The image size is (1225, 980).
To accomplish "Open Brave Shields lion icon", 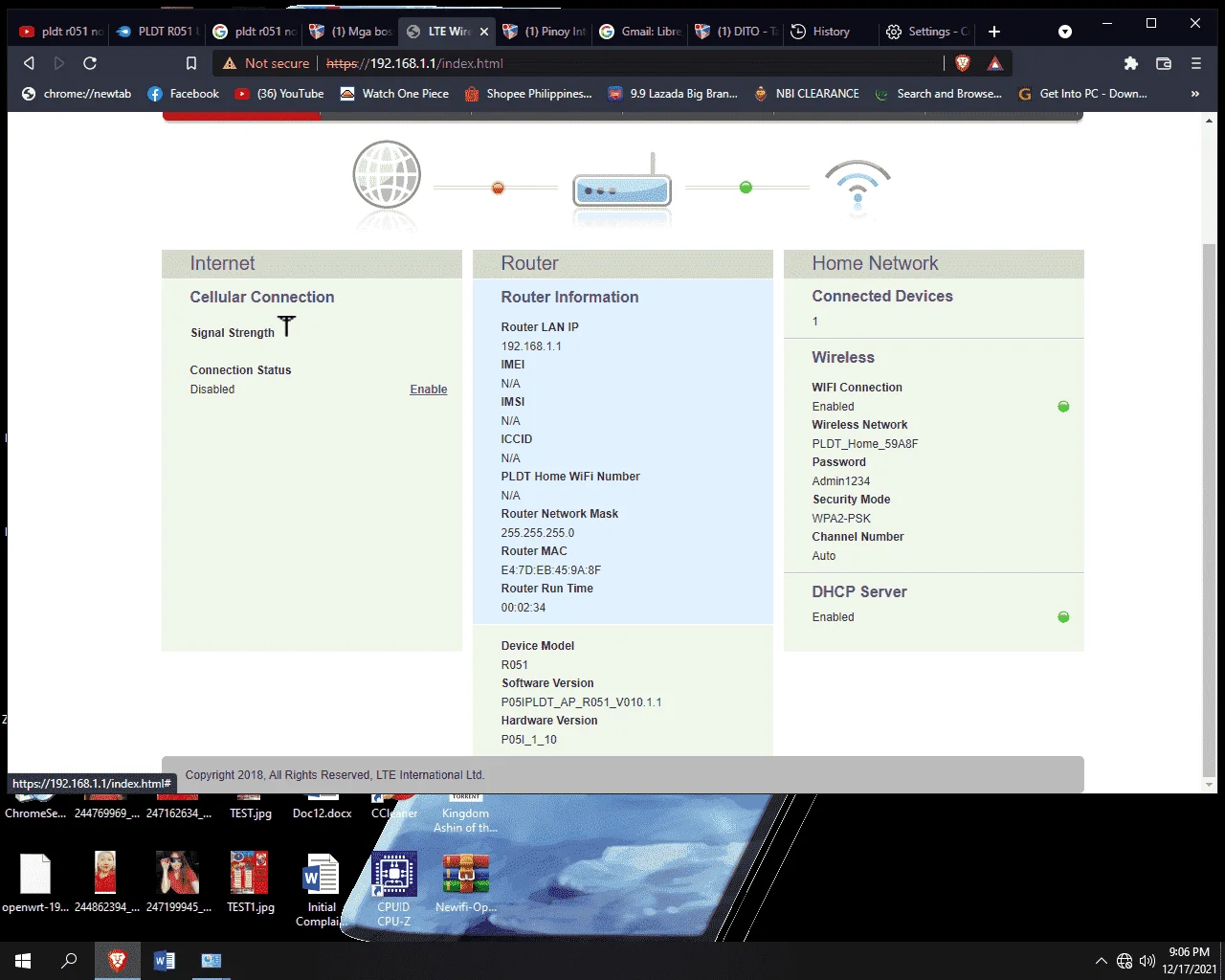I will (x=963, y=63).
